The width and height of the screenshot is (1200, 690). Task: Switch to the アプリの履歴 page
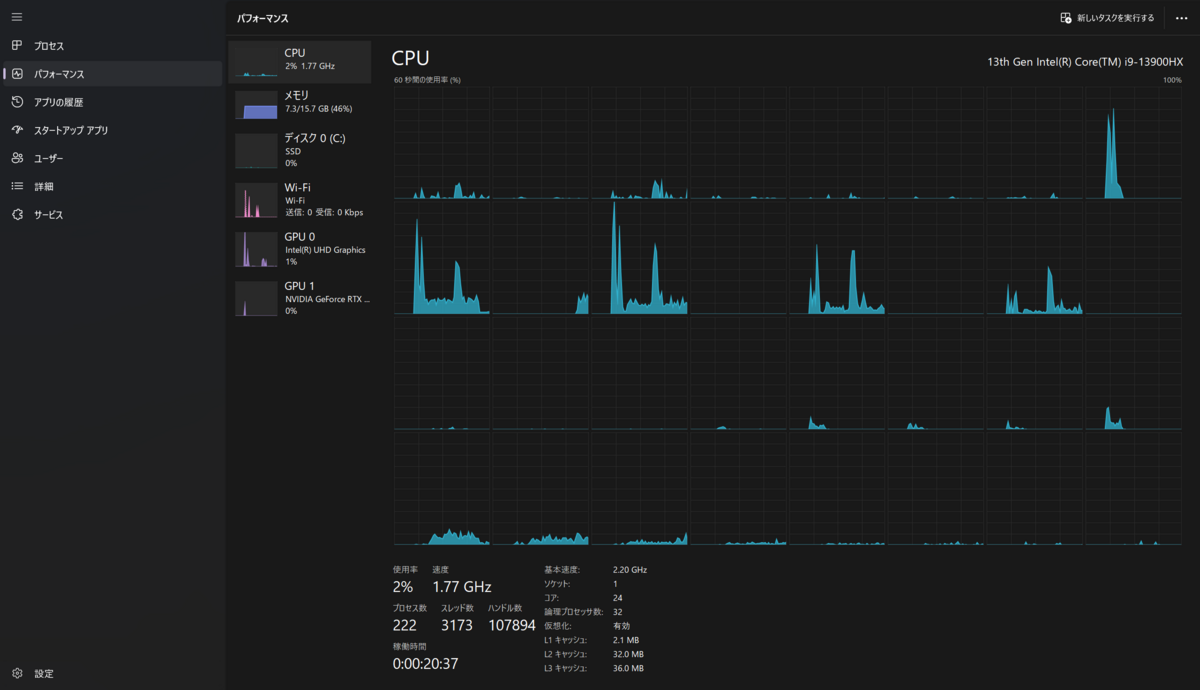point(58,102)
